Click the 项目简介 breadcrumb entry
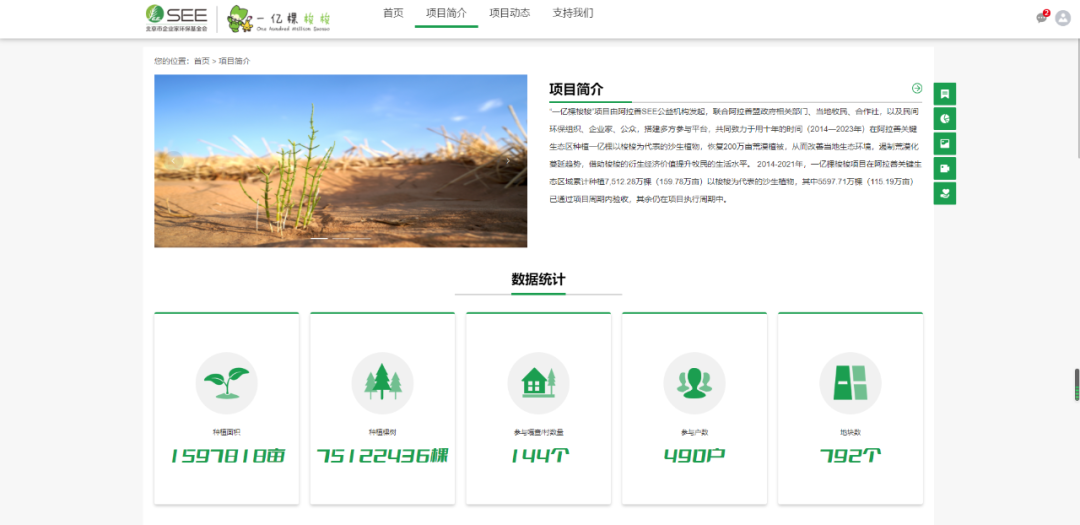The image size is (1080, 525). click(x=235, y=61)
